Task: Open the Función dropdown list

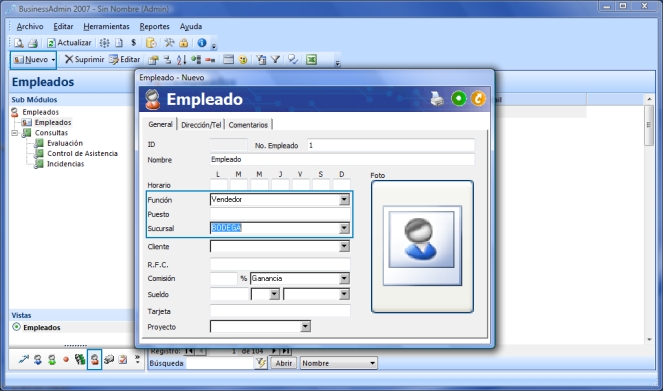Action: point(344,200)
